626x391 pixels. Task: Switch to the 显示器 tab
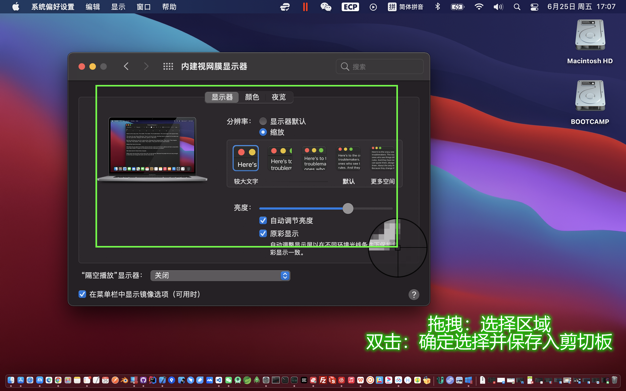click(222, 97)
